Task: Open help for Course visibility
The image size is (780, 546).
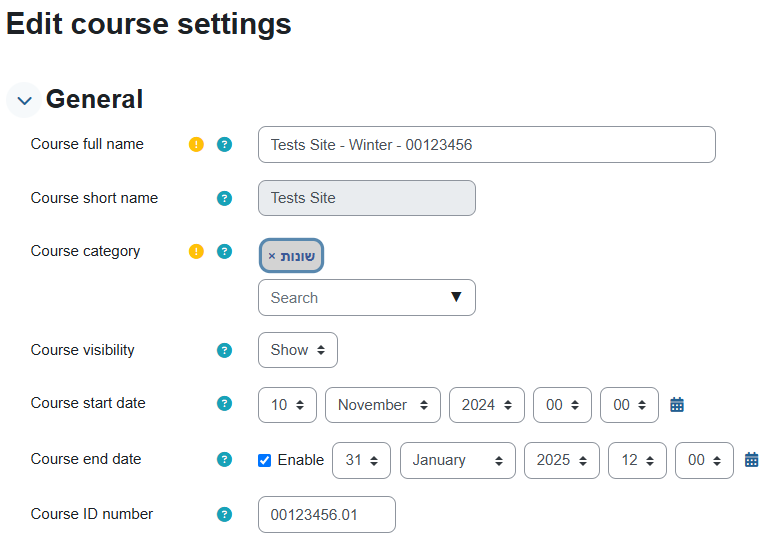Action: (x=224, y=351)
